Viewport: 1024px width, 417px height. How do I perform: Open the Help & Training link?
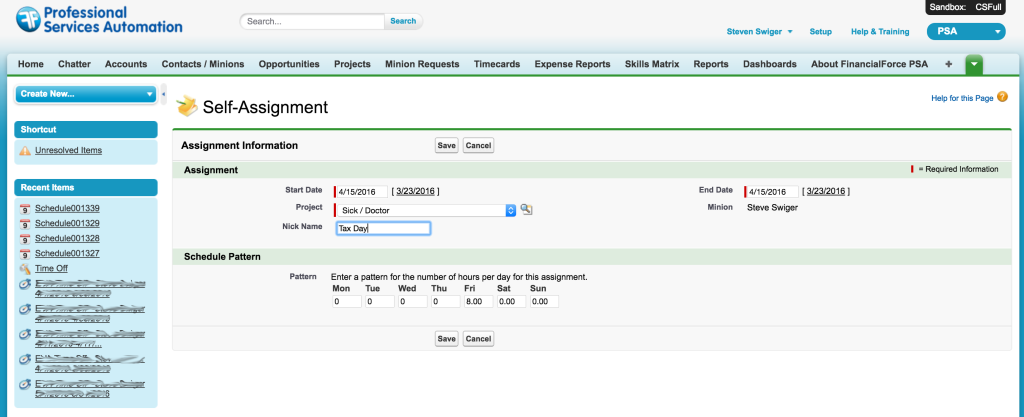pyautogui.click(x=880, y=31)
